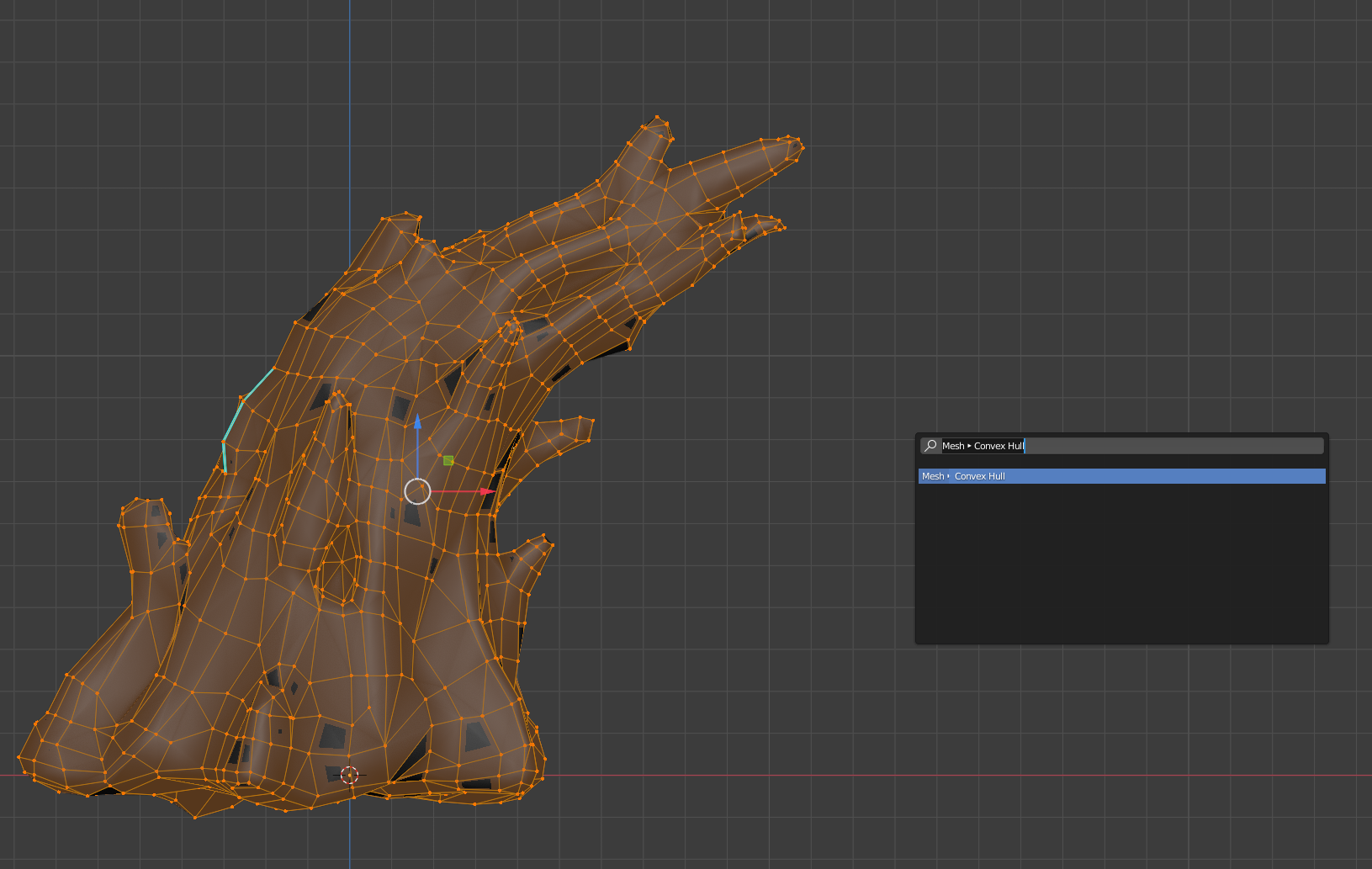Click the broken trunk top left of branches
Viewport: 1372px width, 869px height.
(401, 222)
